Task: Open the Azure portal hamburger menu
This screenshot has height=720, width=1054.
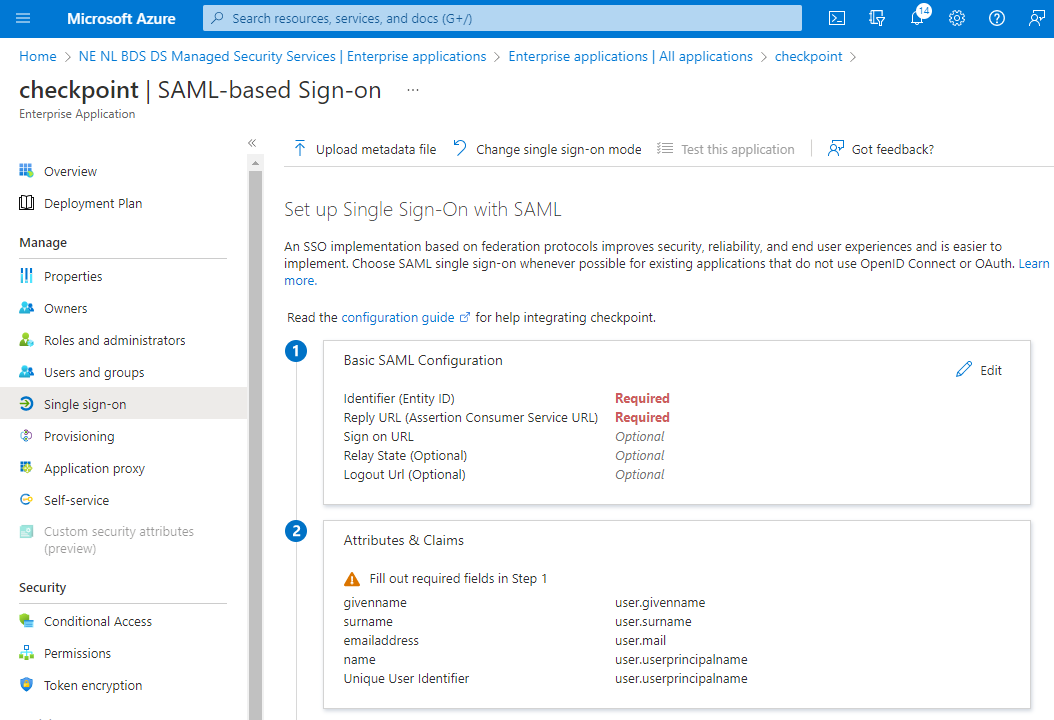Action: [22, 17]
